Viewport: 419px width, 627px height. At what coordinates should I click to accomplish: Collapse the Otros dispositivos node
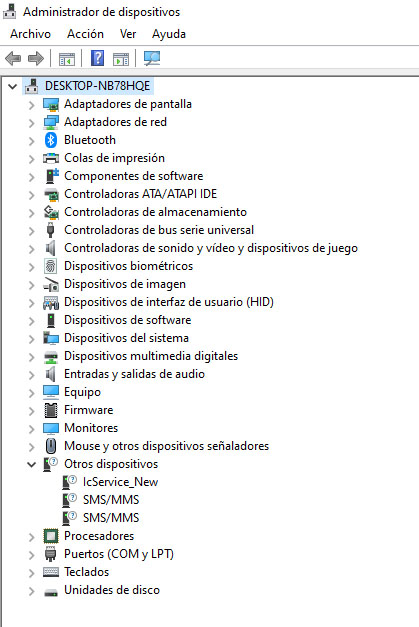point(32,464)
